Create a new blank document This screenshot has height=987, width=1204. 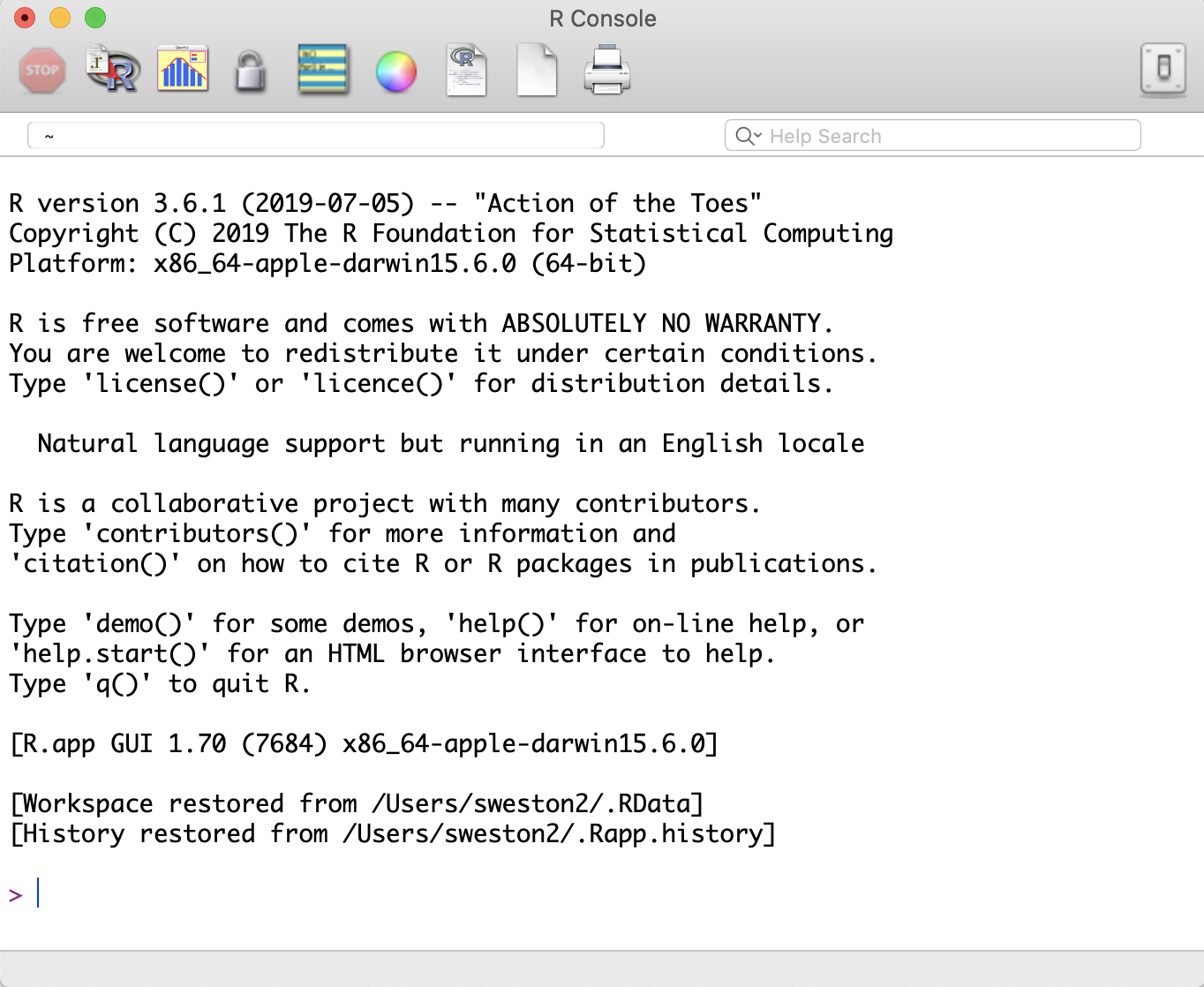tap(537, 71)
